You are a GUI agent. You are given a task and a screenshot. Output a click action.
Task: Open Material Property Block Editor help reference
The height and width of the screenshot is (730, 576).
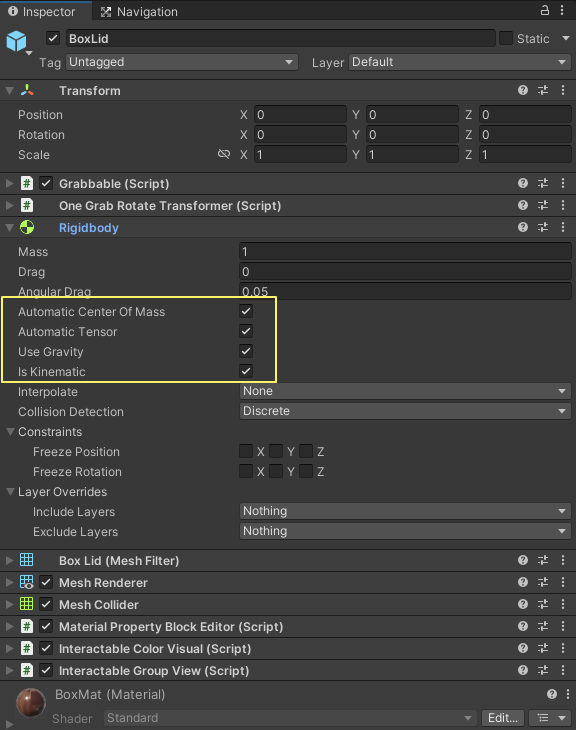click(x=523, y=626)
